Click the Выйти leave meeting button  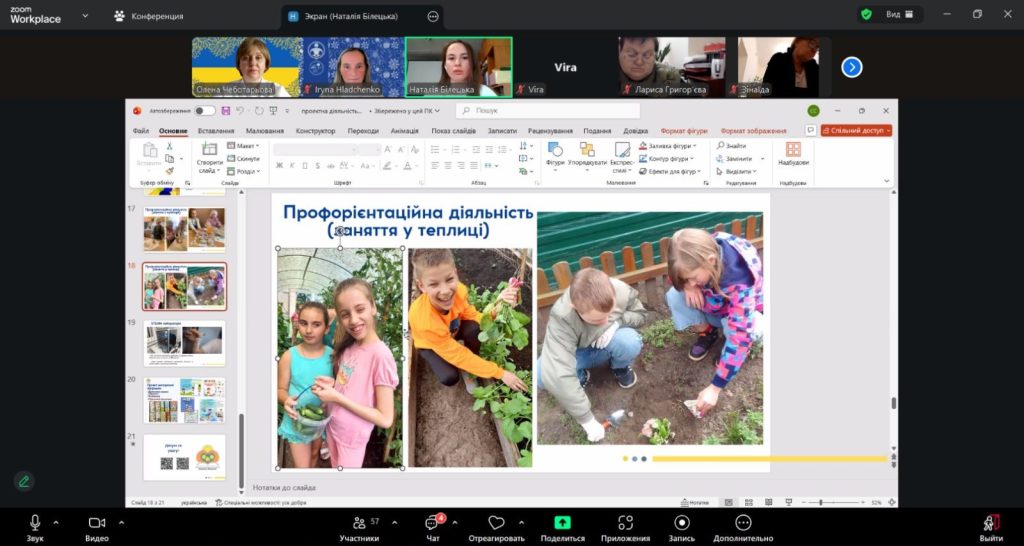(x=991, y=526)
